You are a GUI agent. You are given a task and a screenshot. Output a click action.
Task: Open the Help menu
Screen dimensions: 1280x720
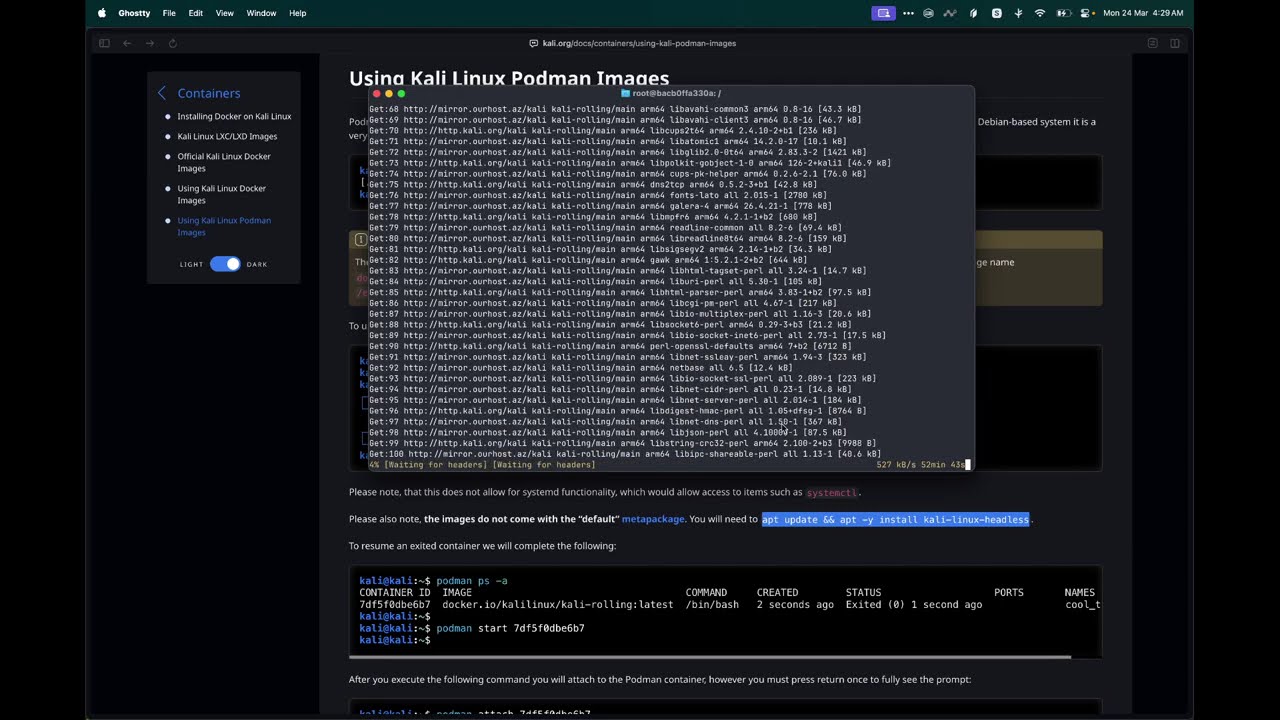[298, 13]
